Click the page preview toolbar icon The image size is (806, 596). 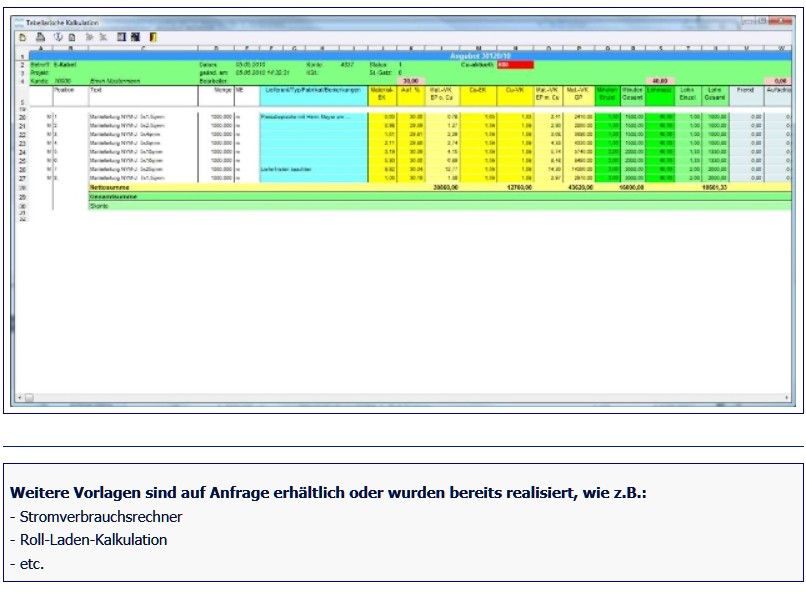click(72, 37)
